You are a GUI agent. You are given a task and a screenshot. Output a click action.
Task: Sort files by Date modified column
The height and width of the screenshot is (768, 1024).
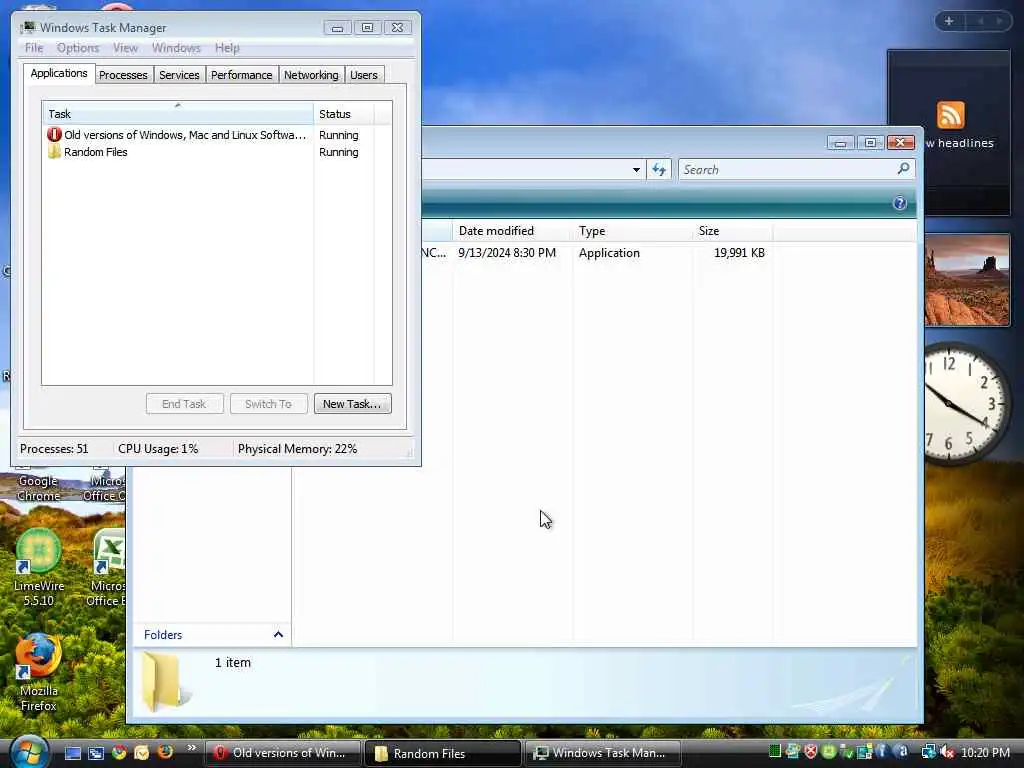513,231
